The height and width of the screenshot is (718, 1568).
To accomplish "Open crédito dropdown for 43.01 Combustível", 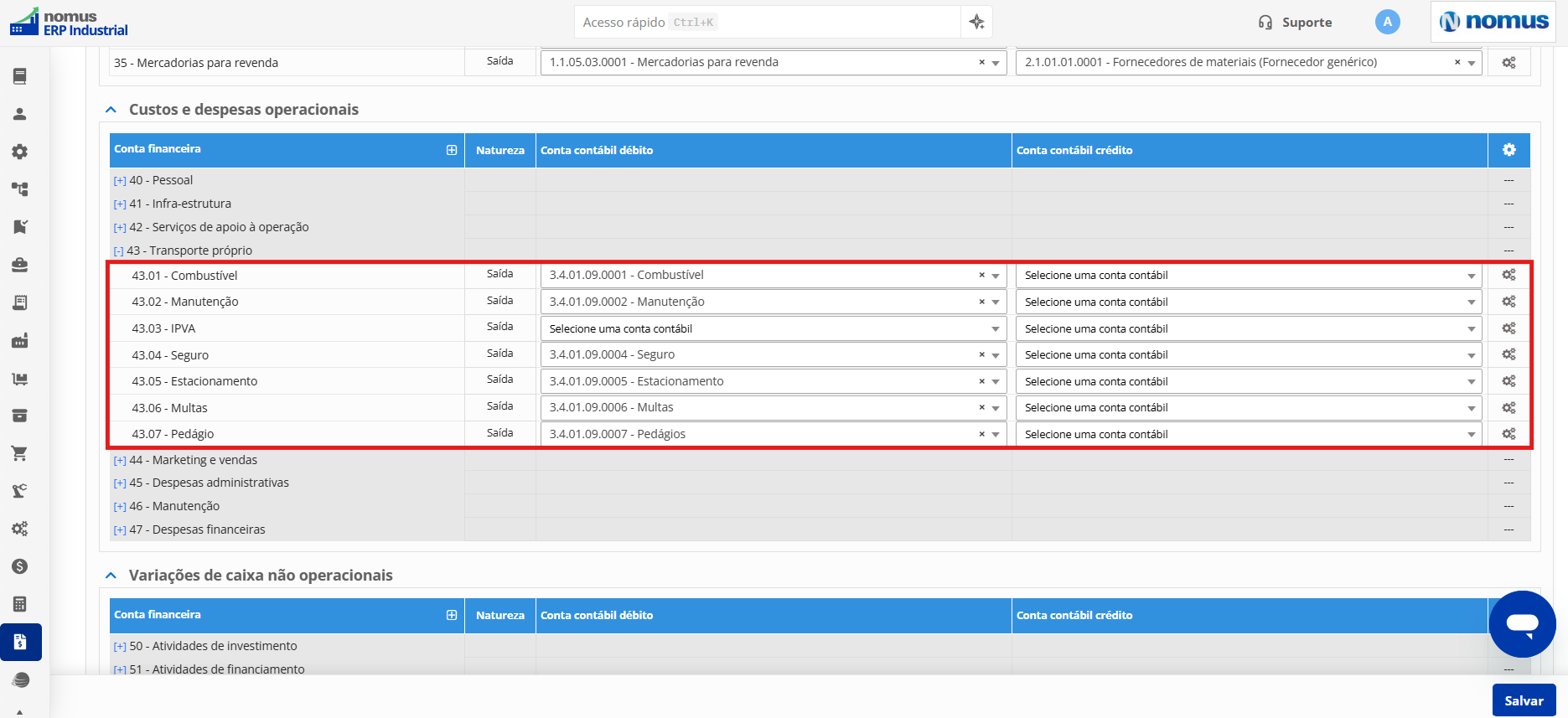I will (x=1249, y=275).
